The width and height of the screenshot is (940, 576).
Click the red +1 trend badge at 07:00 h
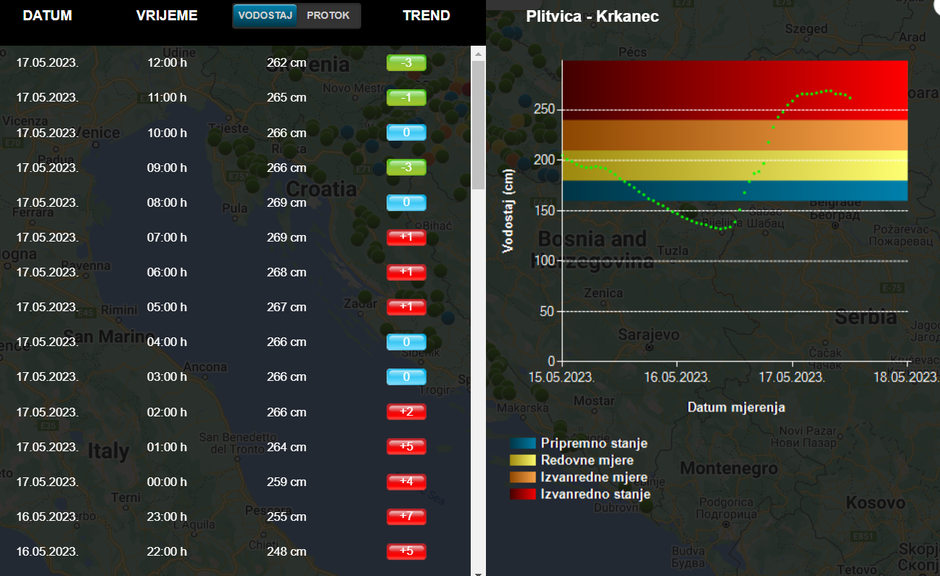(x=406, y=238)
